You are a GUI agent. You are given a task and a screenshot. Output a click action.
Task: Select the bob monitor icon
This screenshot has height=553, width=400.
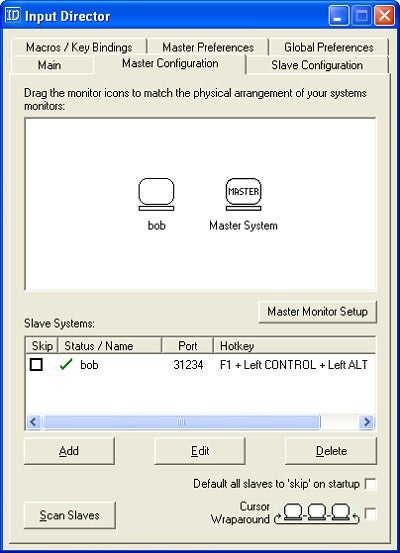coord(156,195)
